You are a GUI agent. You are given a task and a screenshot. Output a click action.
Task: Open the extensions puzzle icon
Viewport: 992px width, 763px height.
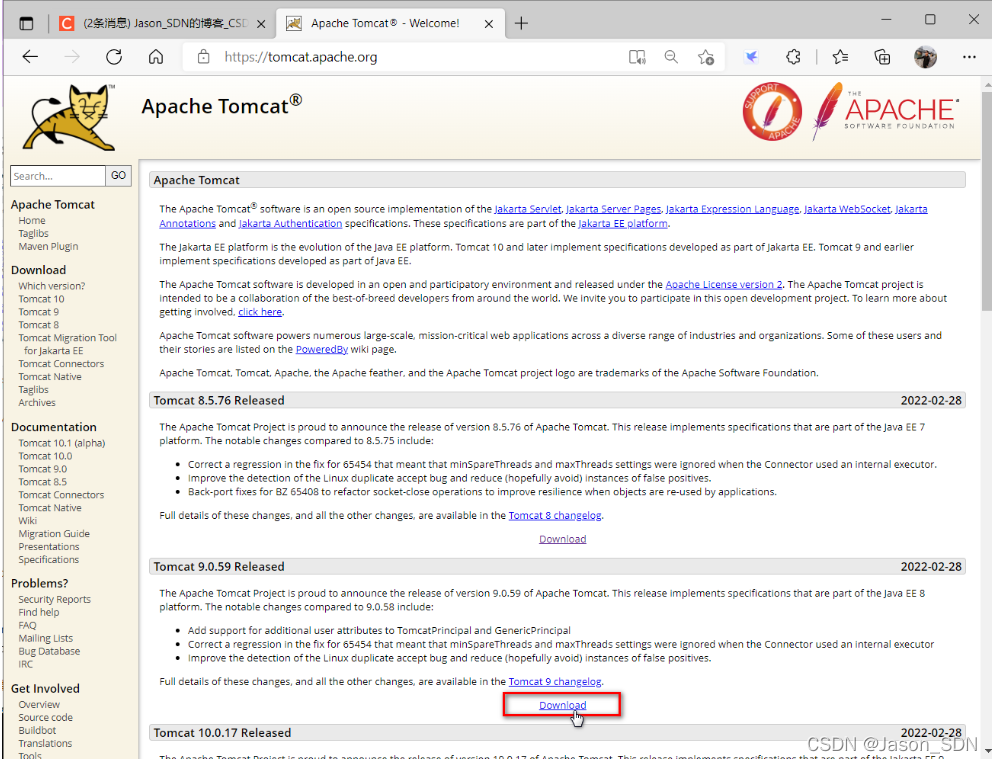point(793,57)
